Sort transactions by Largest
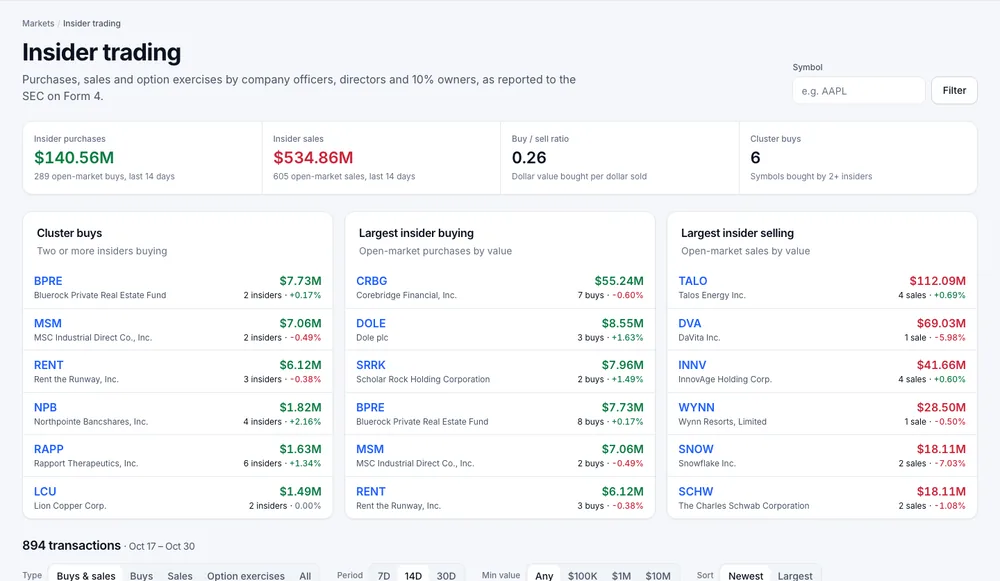Image resolution: width=1000 pixels, height=581 pixels. [x=795, y=575]
